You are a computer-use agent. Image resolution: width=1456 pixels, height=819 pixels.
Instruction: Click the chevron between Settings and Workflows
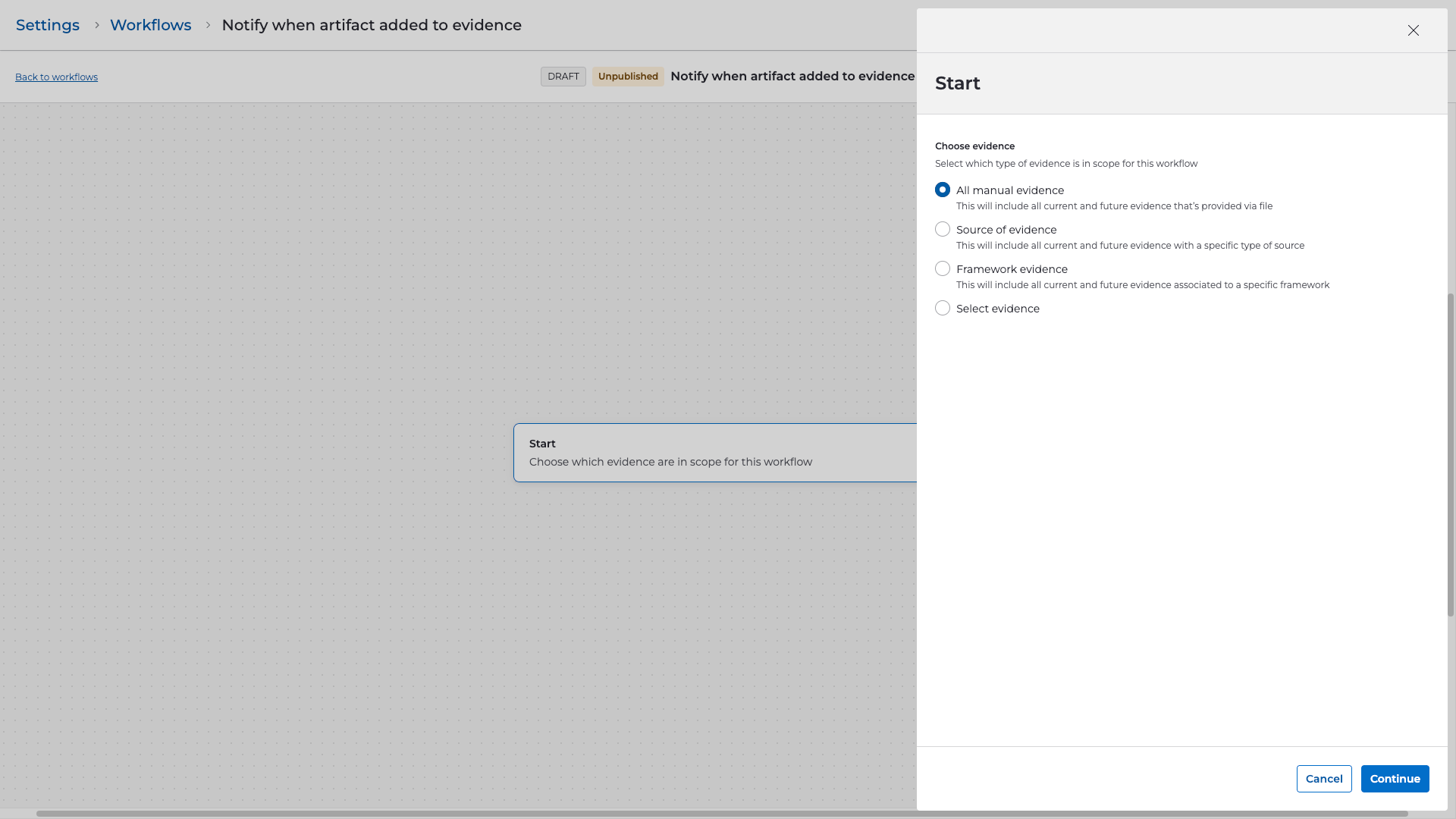coord(96,25)
